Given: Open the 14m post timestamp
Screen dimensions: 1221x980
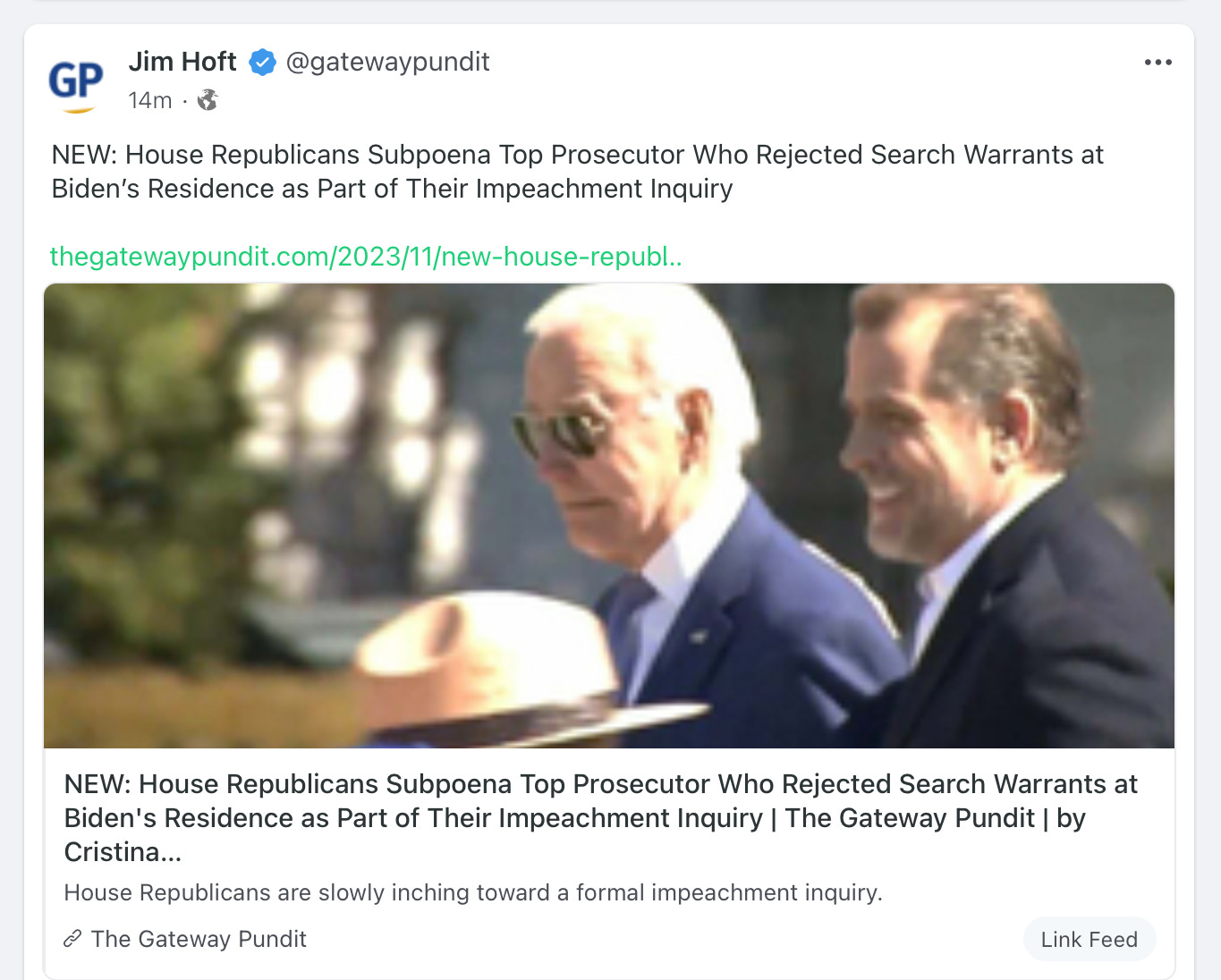Looking at the screenshot, I should [150, 100].
